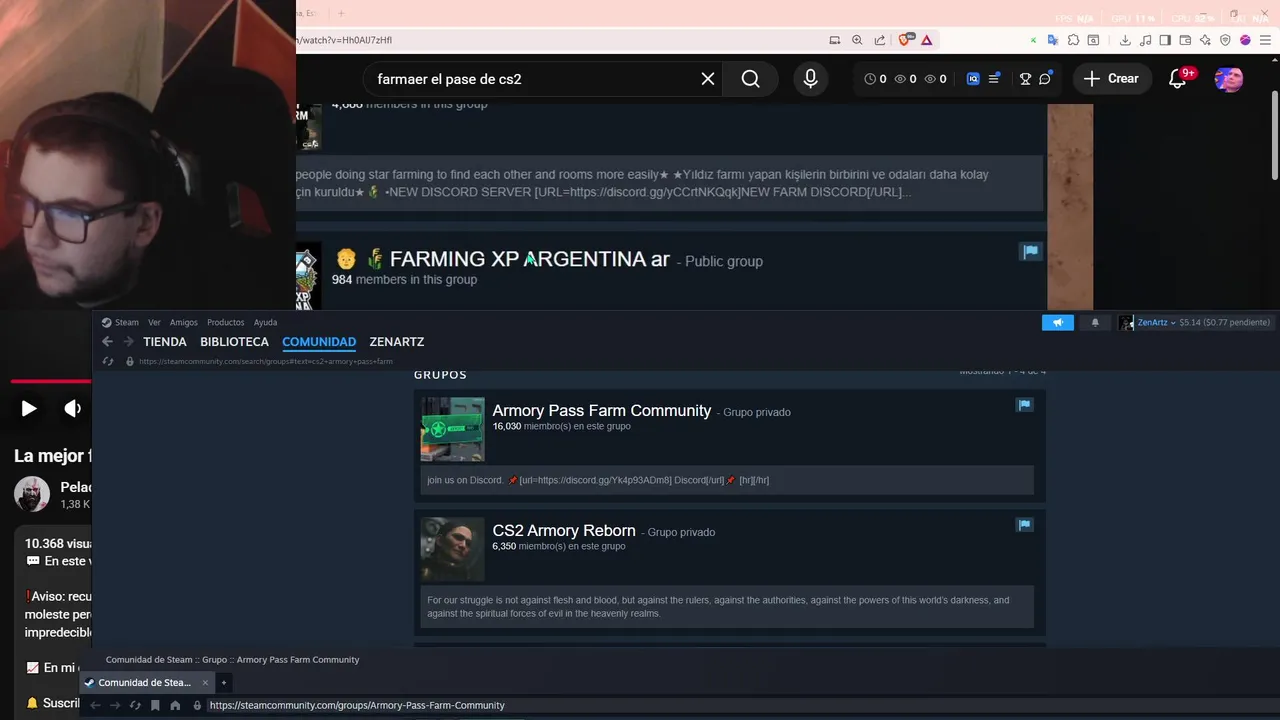Open the browser downloads icon

click(x=1125, y=40)
